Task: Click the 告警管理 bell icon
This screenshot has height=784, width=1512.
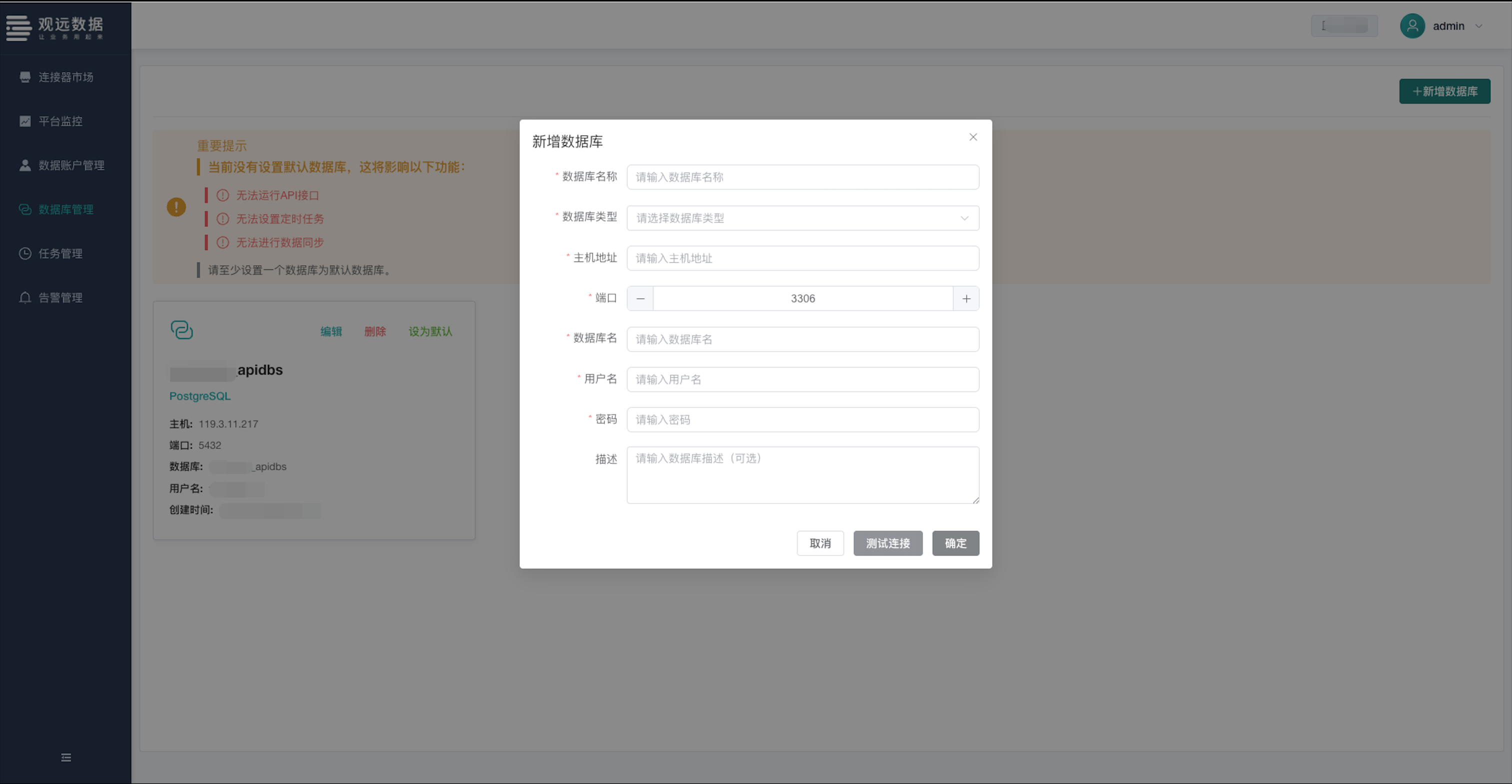Action: pos(24,297)
